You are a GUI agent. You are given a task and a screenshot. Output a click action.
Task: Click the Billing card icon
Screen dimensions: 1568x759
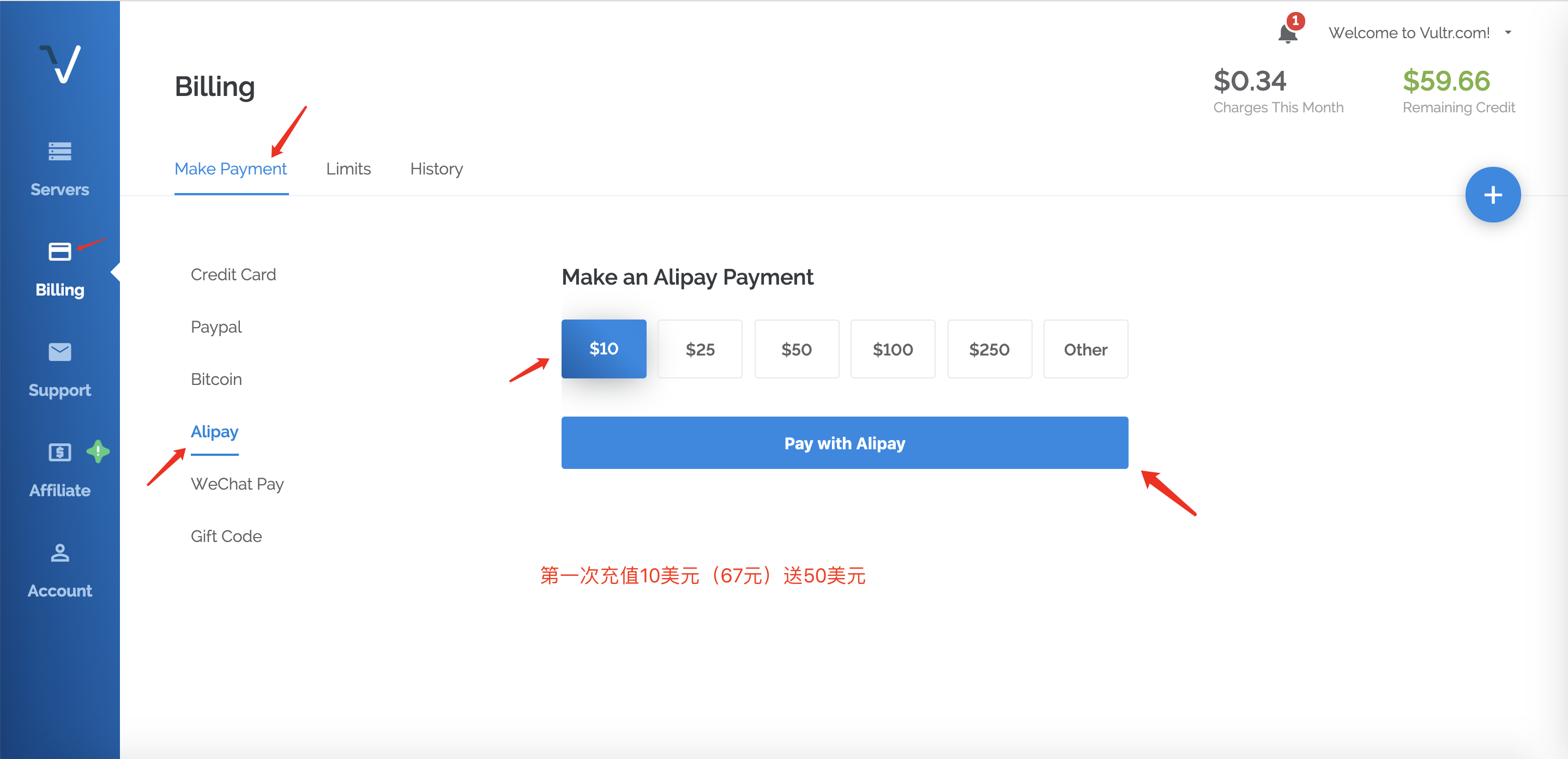coord(59,251)
